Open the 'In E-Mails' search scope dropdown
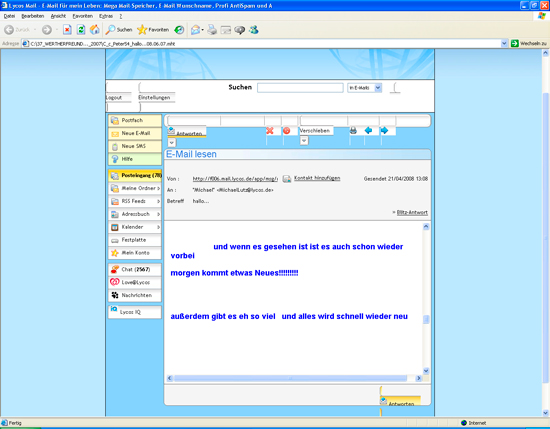 [x=364, y=88]
